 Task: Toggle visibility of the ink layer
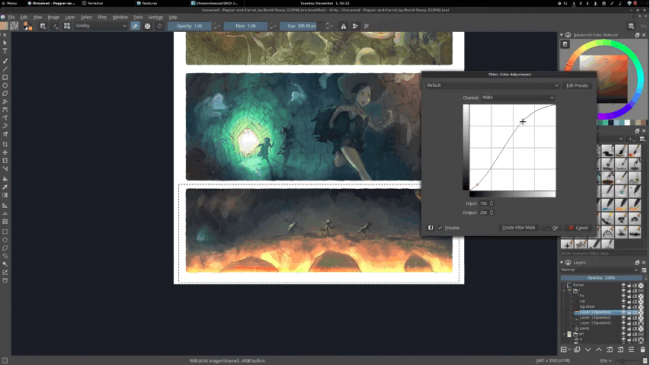(623, 302)
